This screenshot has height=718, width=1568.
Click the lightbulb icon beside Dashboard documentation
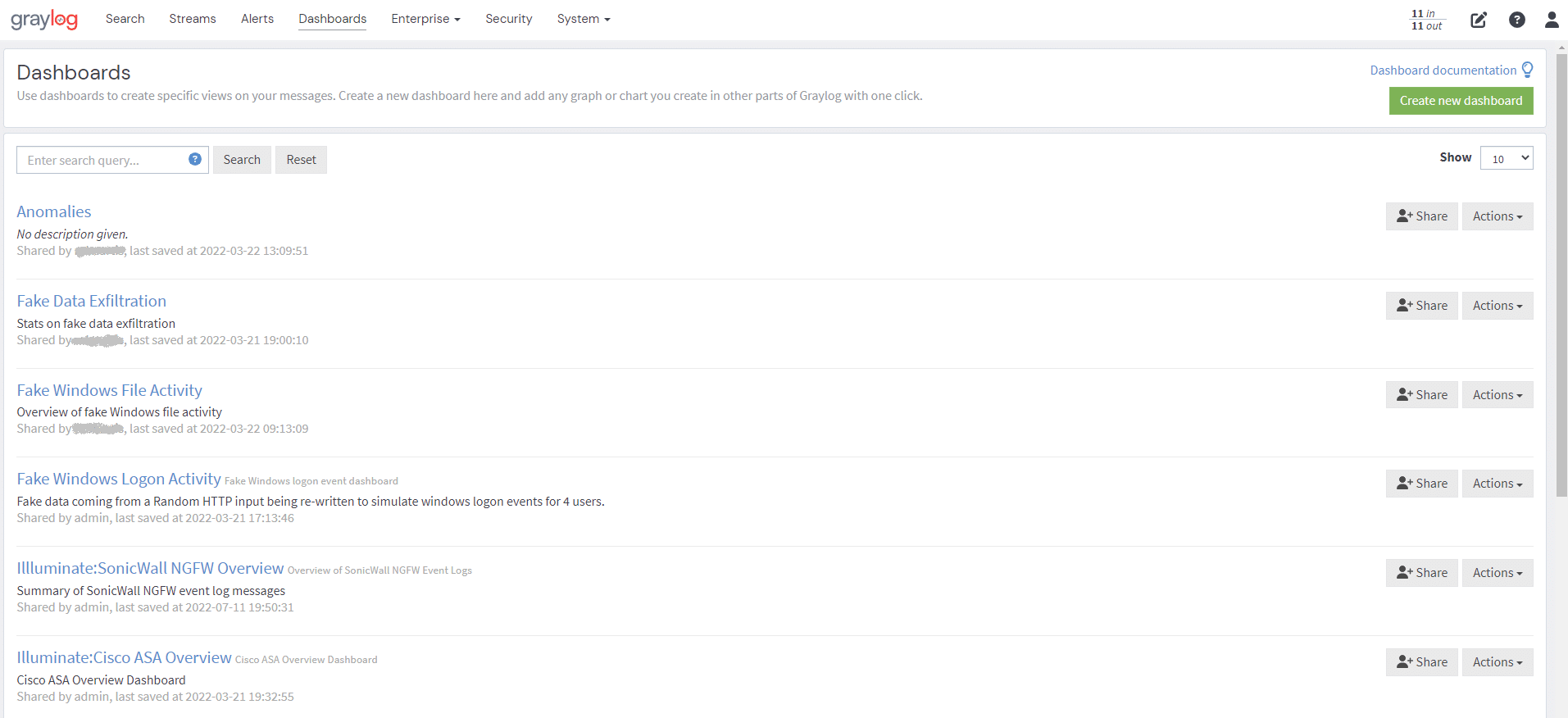(x=1527, y=70)
